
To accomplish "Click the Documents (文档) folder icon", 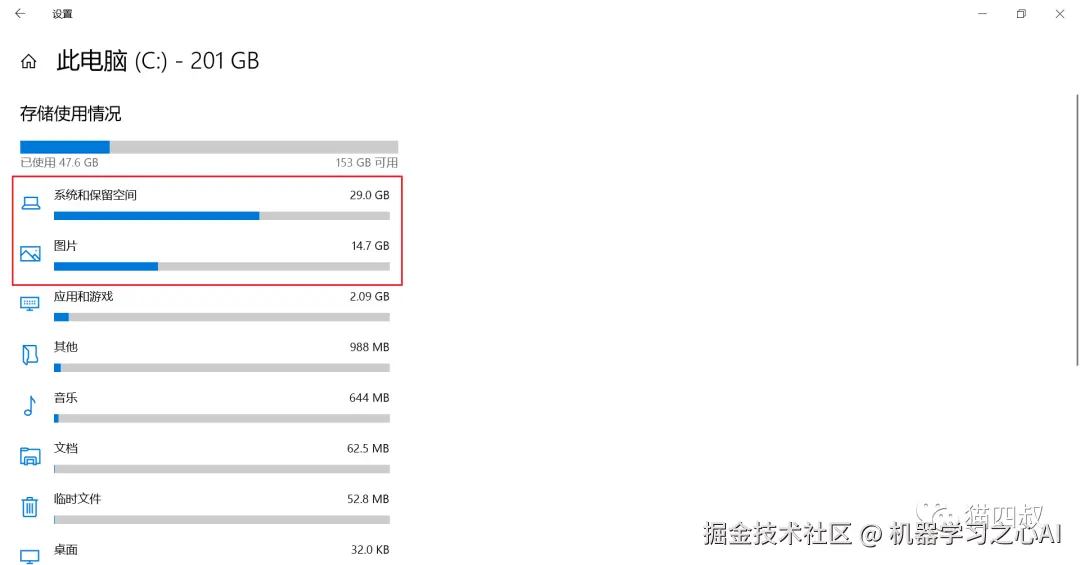I will pos(30,456).
